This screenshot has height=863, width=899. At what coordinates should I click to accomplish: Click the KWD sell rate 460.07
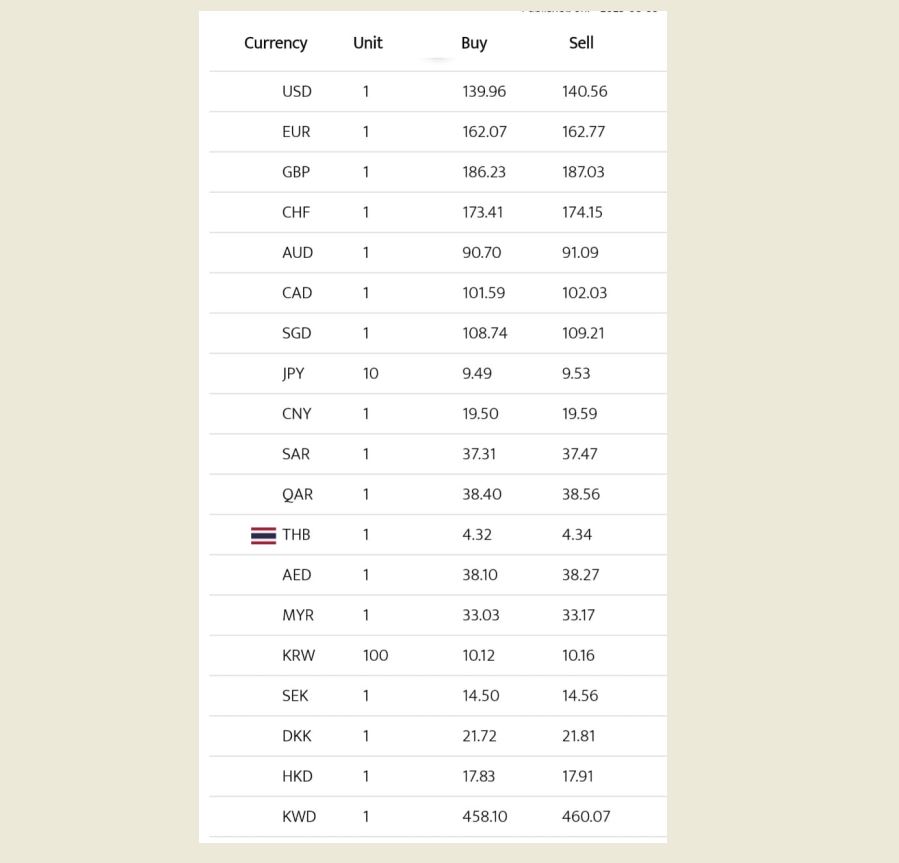click(x=586, y=817)
